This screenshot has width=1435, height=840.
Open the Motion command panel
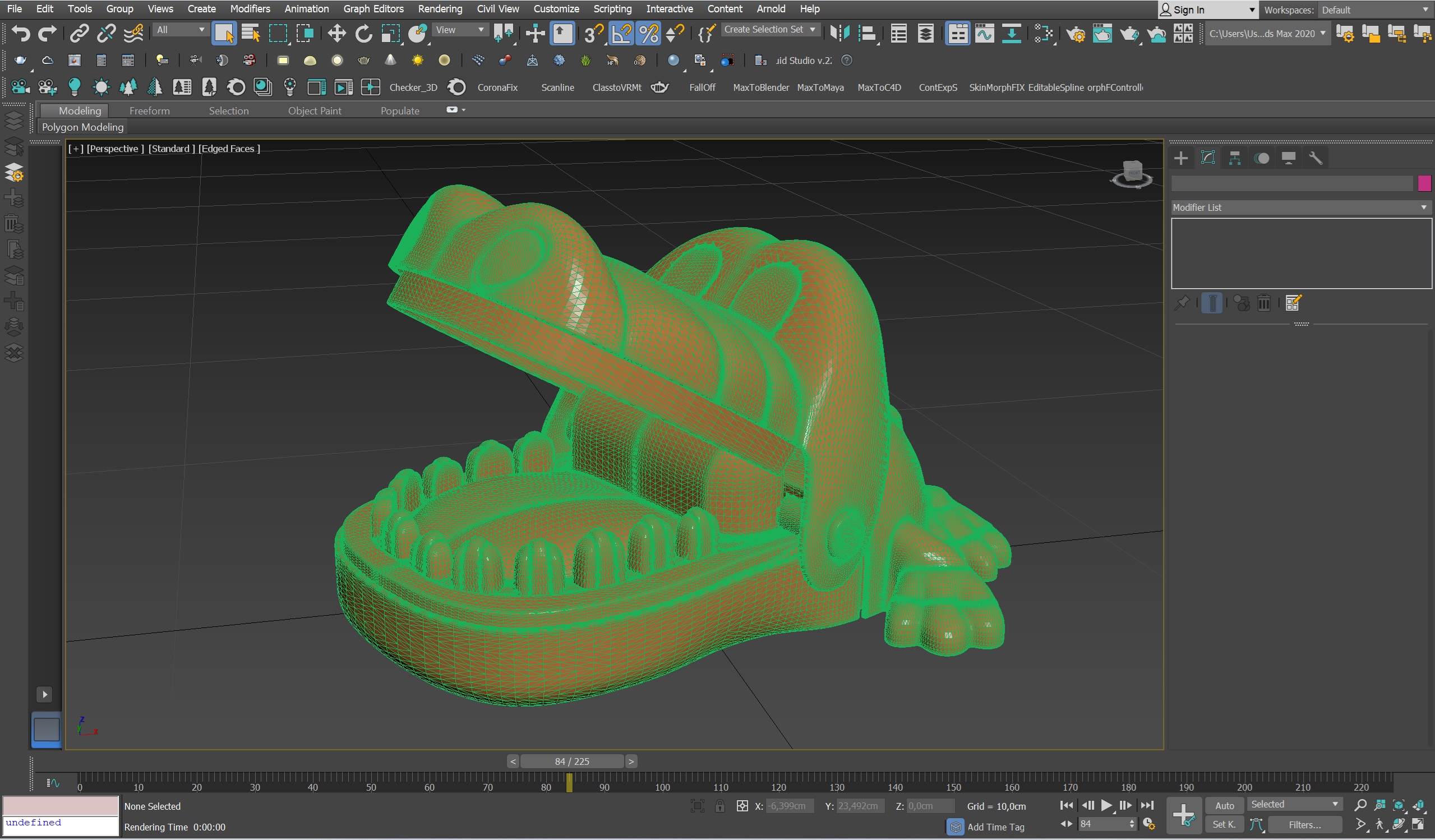click(1262, 158)
